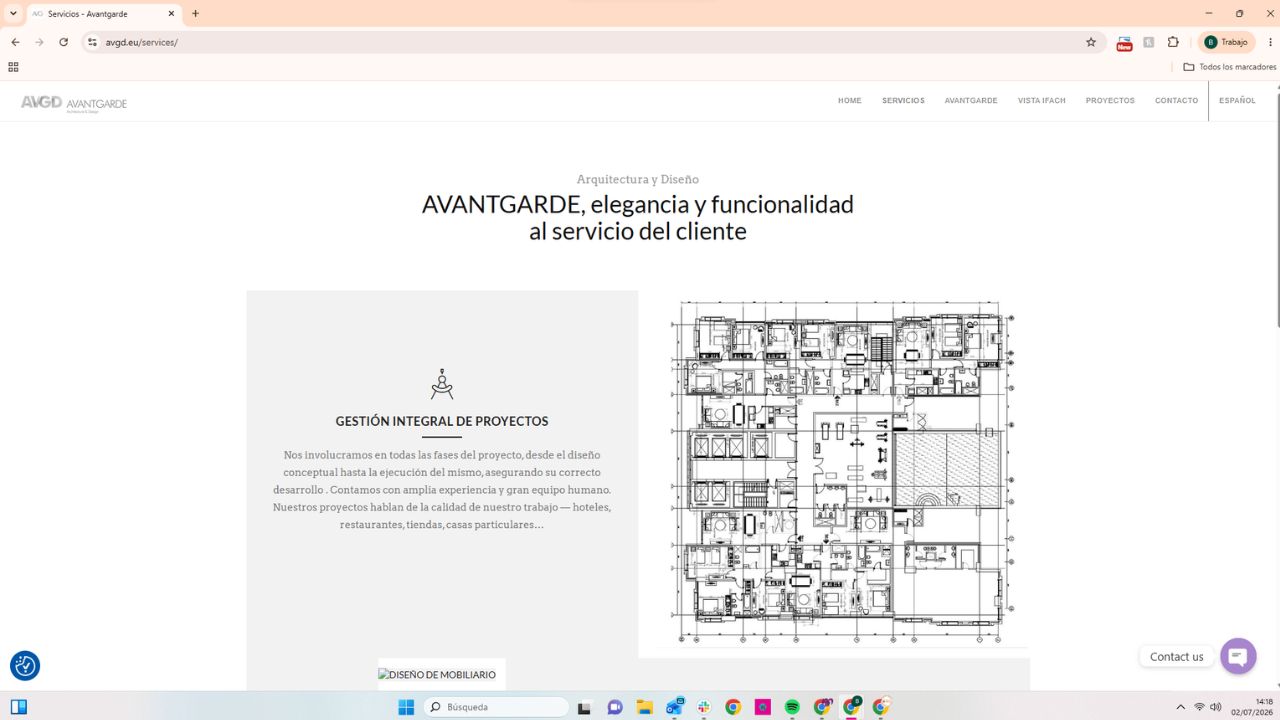Open the volume tray icon
The width and height of the screenshot is (1280, 720).
(x=1216, y=707)
